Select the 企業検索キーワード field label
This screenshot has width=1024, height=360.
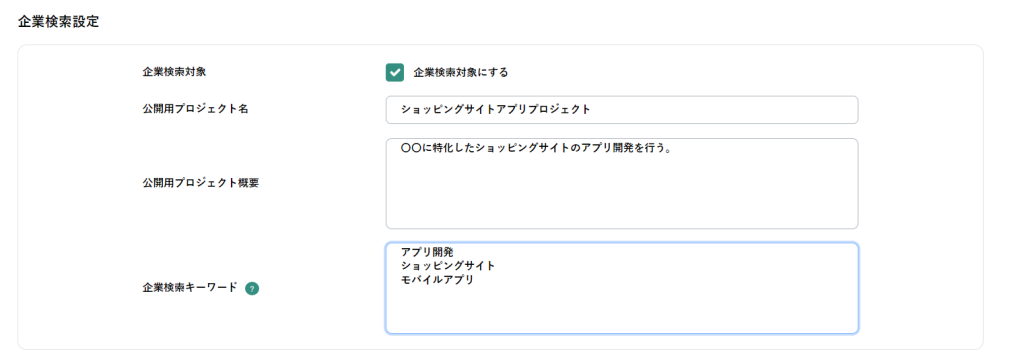coord(190,287)
